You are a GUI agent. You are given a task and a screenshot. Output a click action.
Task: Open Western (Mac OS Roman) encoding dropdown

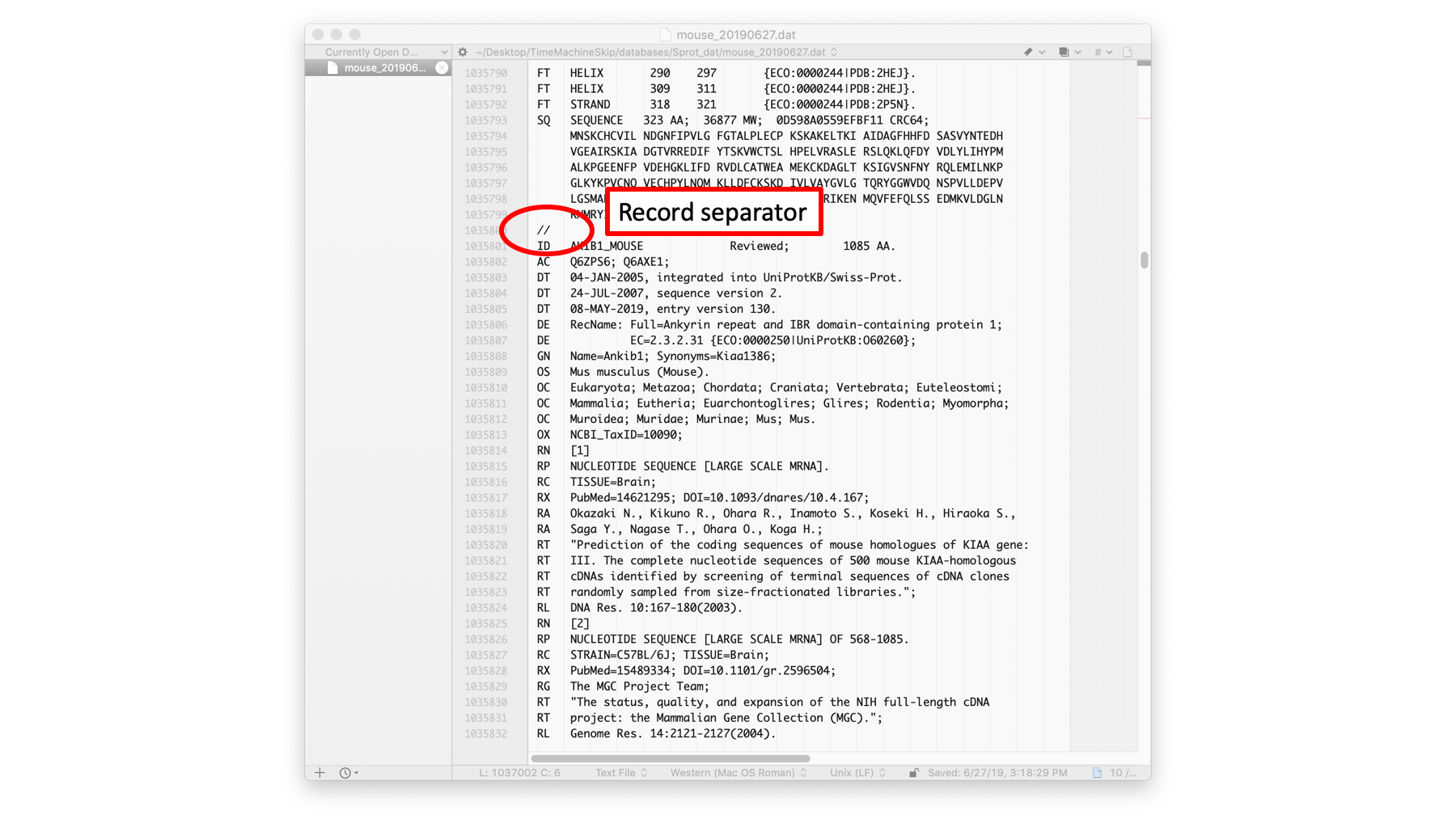tap(739, 773)
